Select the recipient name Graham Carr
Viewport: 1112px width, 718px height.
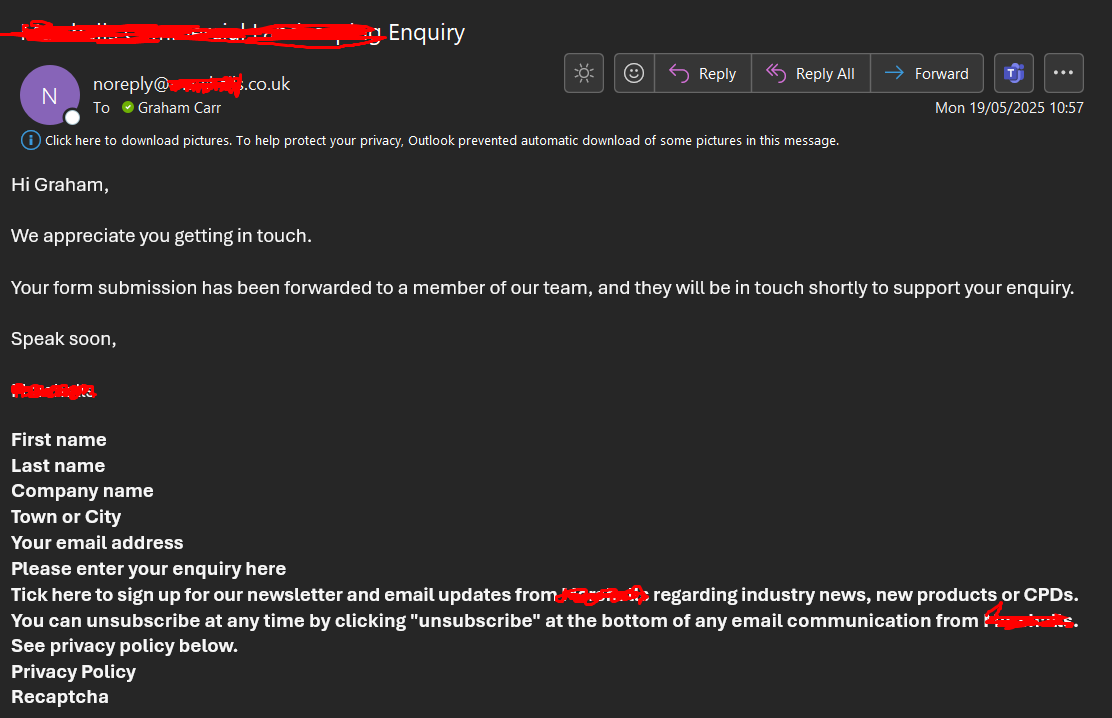179,108
